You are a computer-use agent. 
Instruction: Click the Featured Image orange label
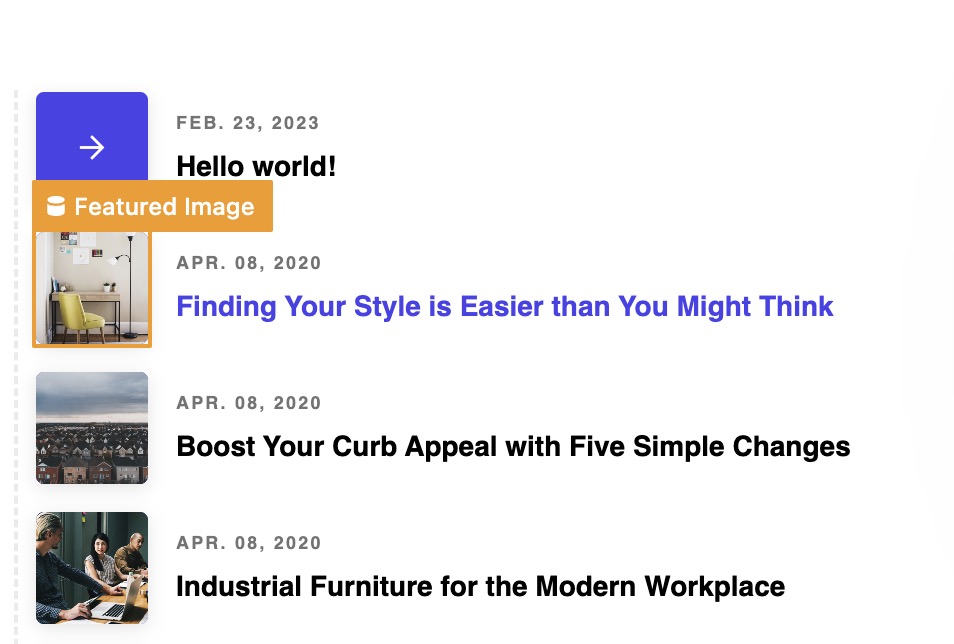[x=152, y=207]
